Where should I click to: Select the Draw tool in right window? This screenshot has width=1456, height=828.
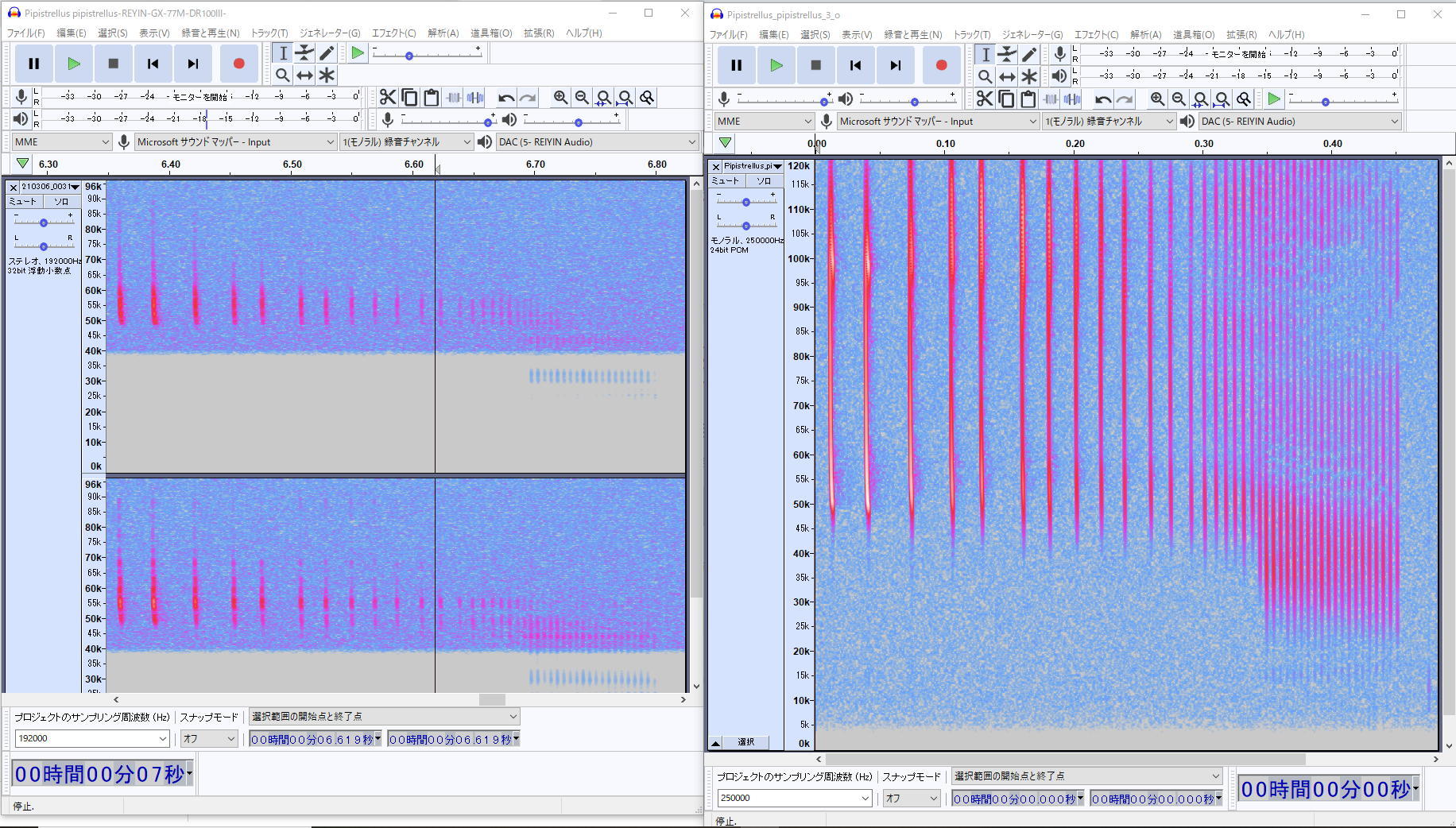pyautogui.click(x=1029, y=54)
